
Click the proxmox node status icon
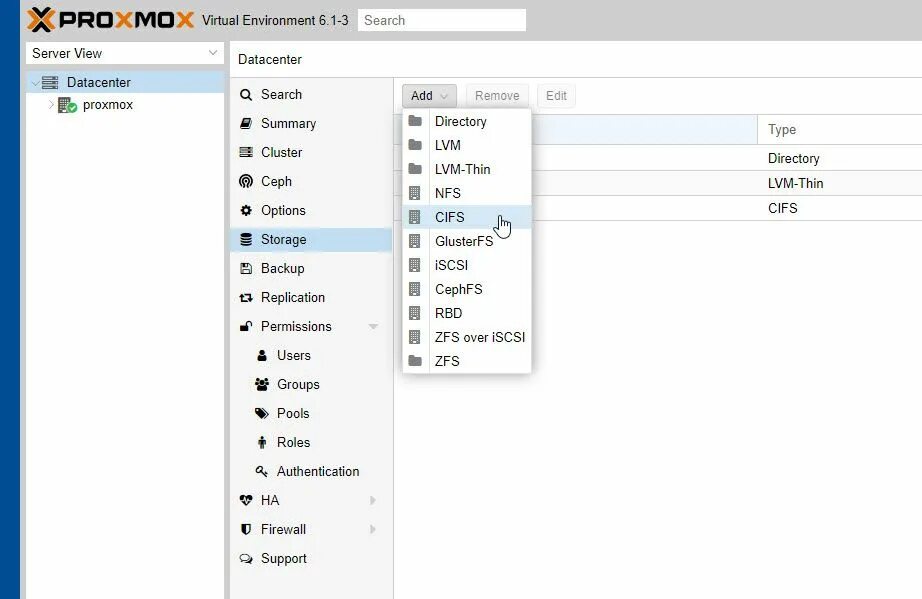[x=67, y=105]
